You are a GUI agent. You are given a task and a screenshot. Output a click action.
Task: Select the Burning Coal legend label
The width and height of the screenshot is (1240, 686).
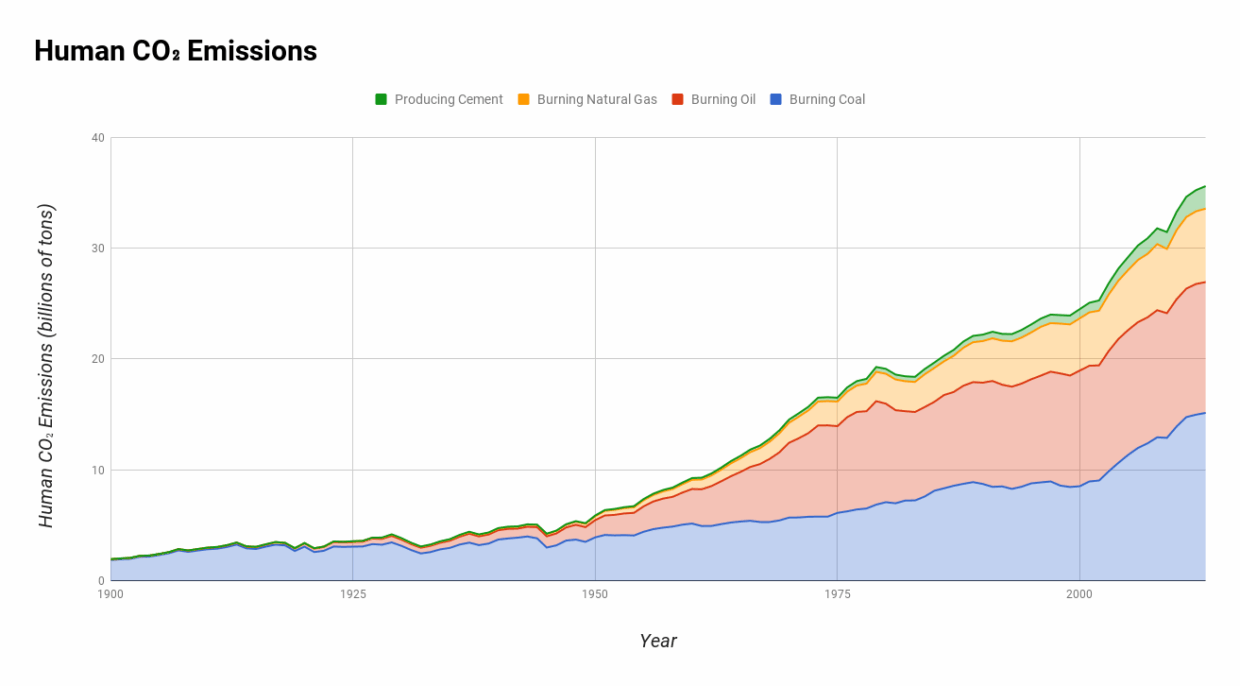tap(827, 99)
